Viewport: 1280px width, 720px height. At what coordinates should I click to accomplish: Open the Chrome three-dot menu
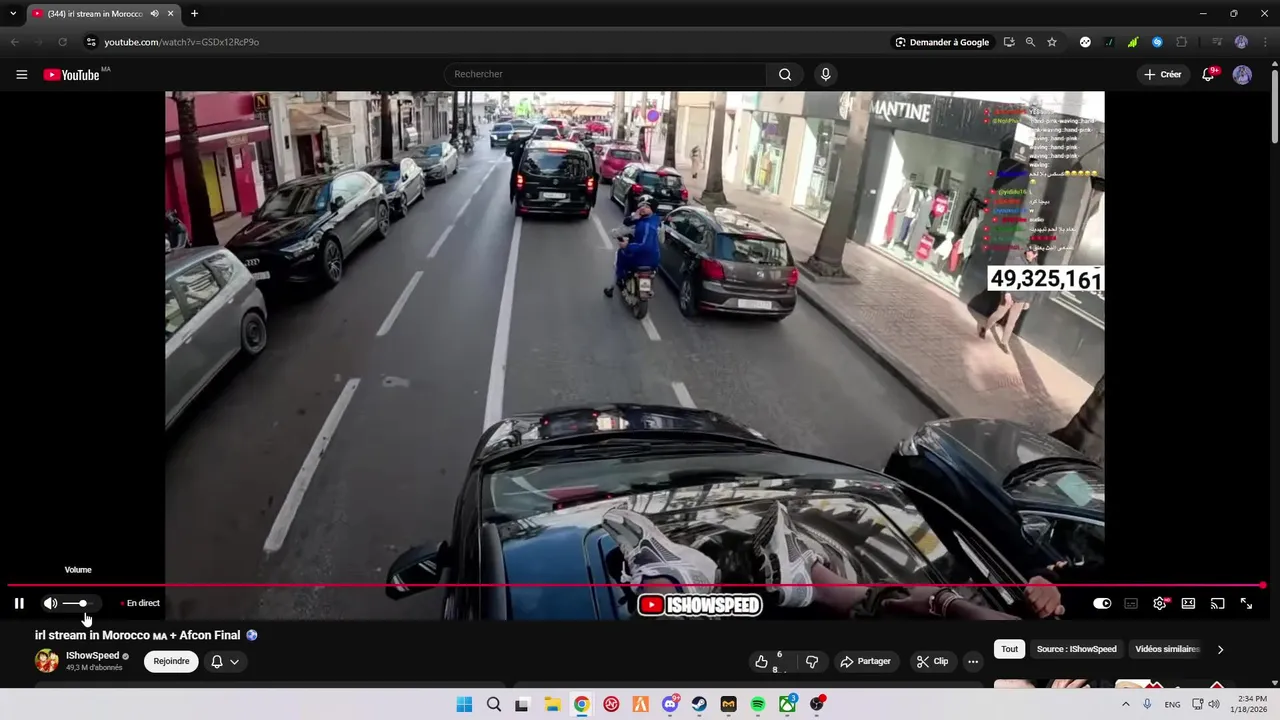coord(1264,42)
